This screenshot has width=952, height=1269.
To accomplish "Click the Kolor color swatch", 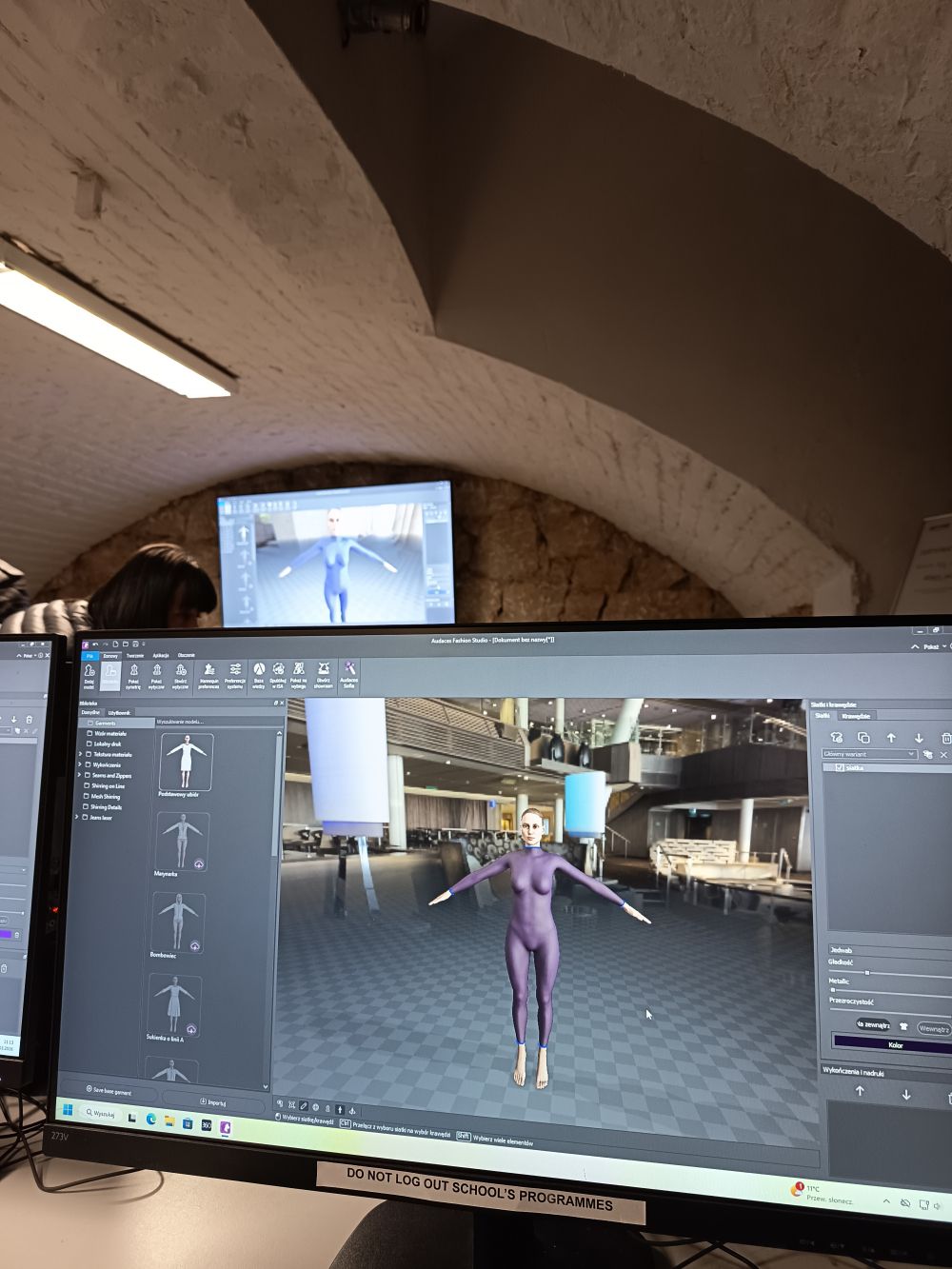I will (x=894, y=1044).
